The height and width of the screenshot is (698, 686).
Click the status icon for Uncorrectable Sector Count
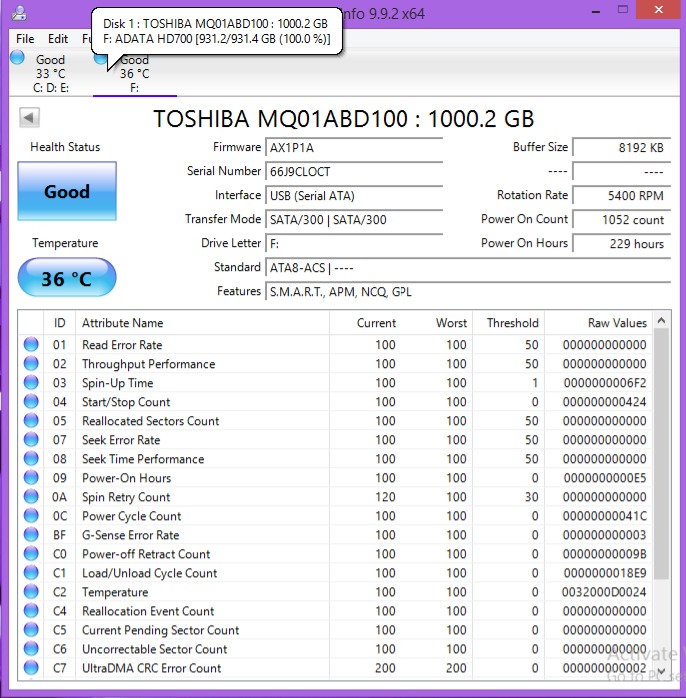[31, 649]
